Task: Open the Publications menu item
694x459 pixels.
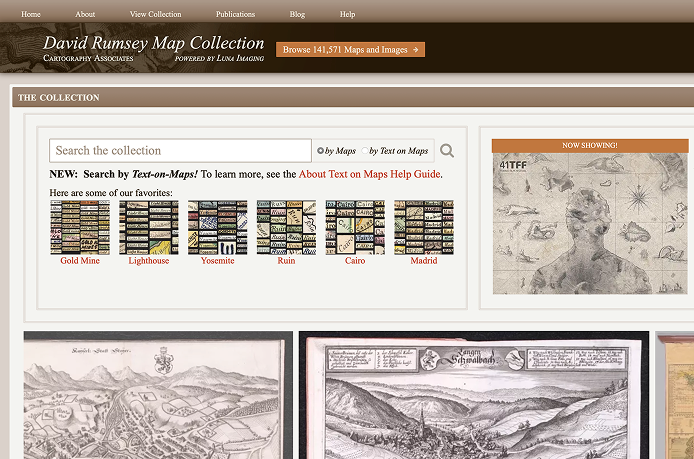Action: point(235,14)
